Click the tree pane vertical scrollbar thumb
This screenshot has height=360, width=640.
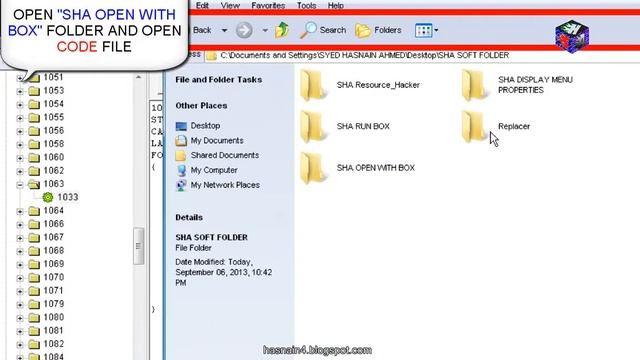tap(138, 246)
